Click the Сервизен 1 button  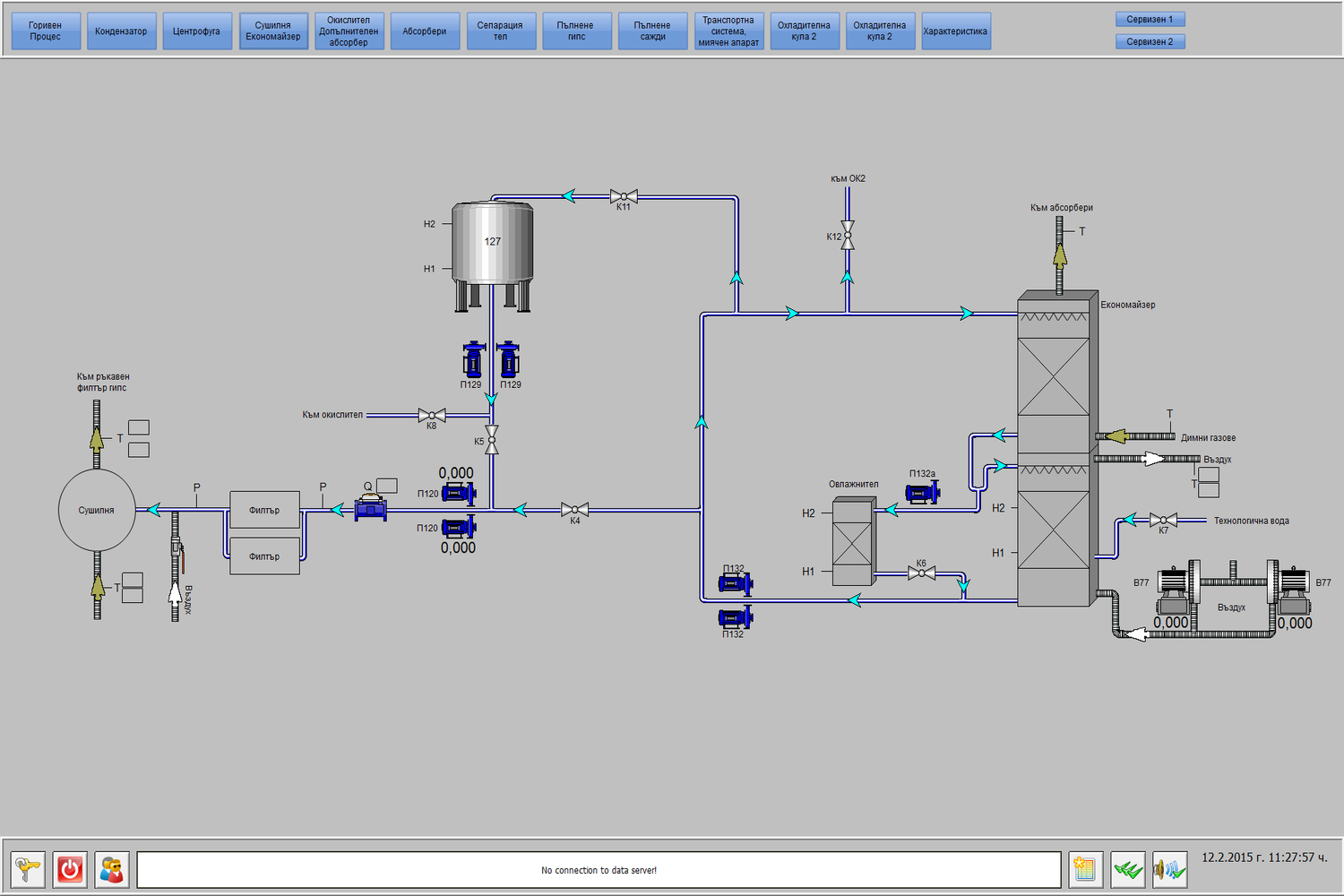(x=1150, y=19)
